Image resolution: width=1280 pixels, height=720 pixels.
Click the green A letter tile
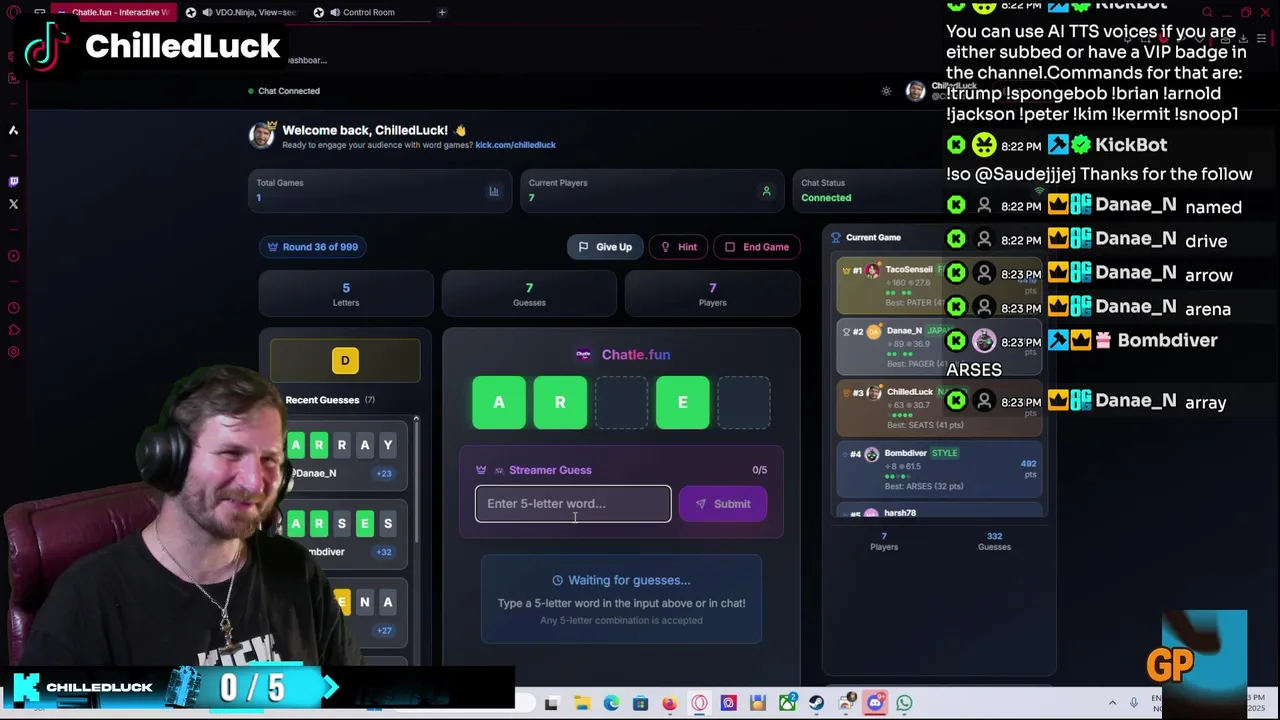tap(499, 402)
